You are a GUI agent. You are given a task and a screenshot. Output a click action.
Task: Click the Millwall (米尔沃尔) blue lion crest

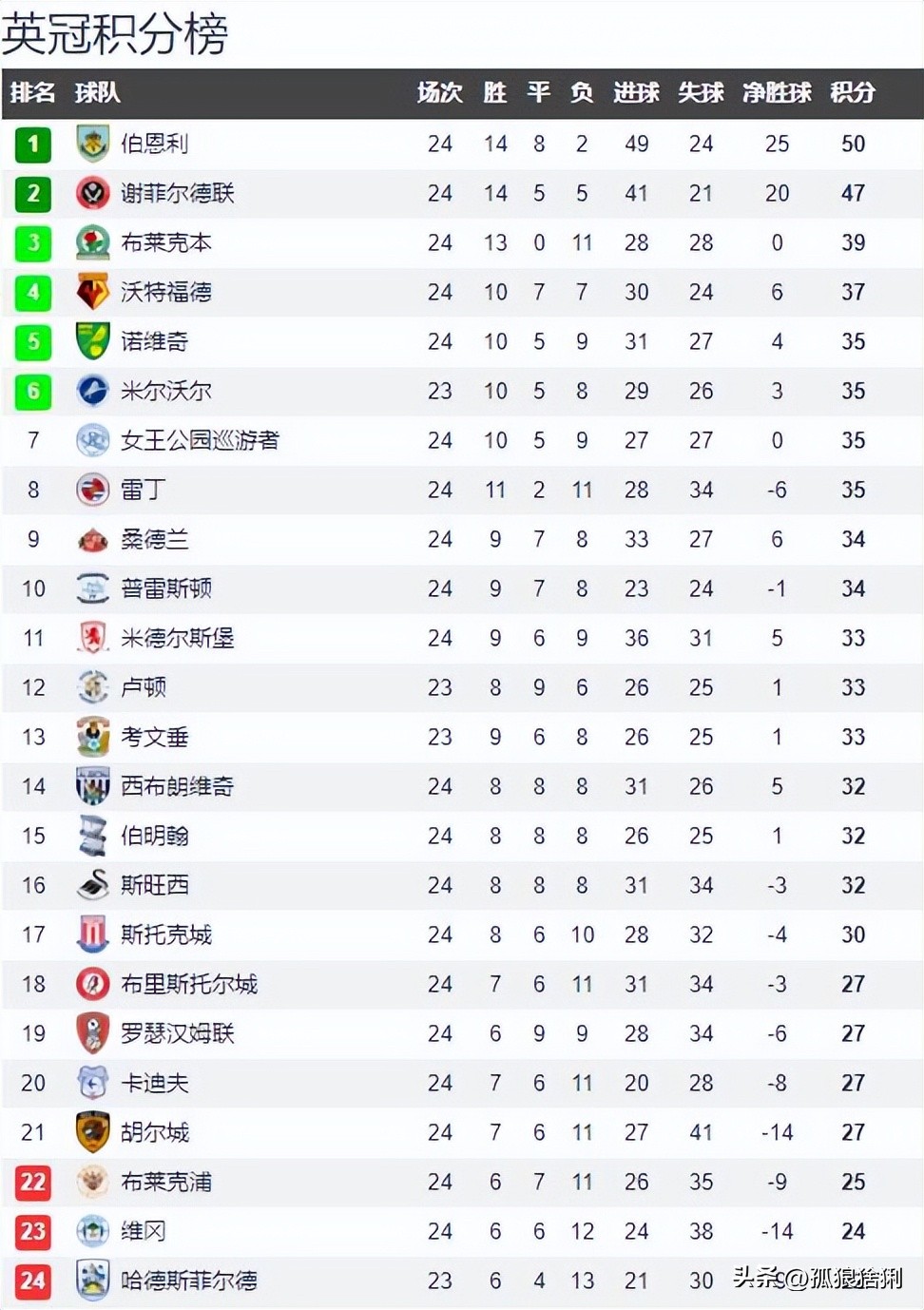coord(92,391)
